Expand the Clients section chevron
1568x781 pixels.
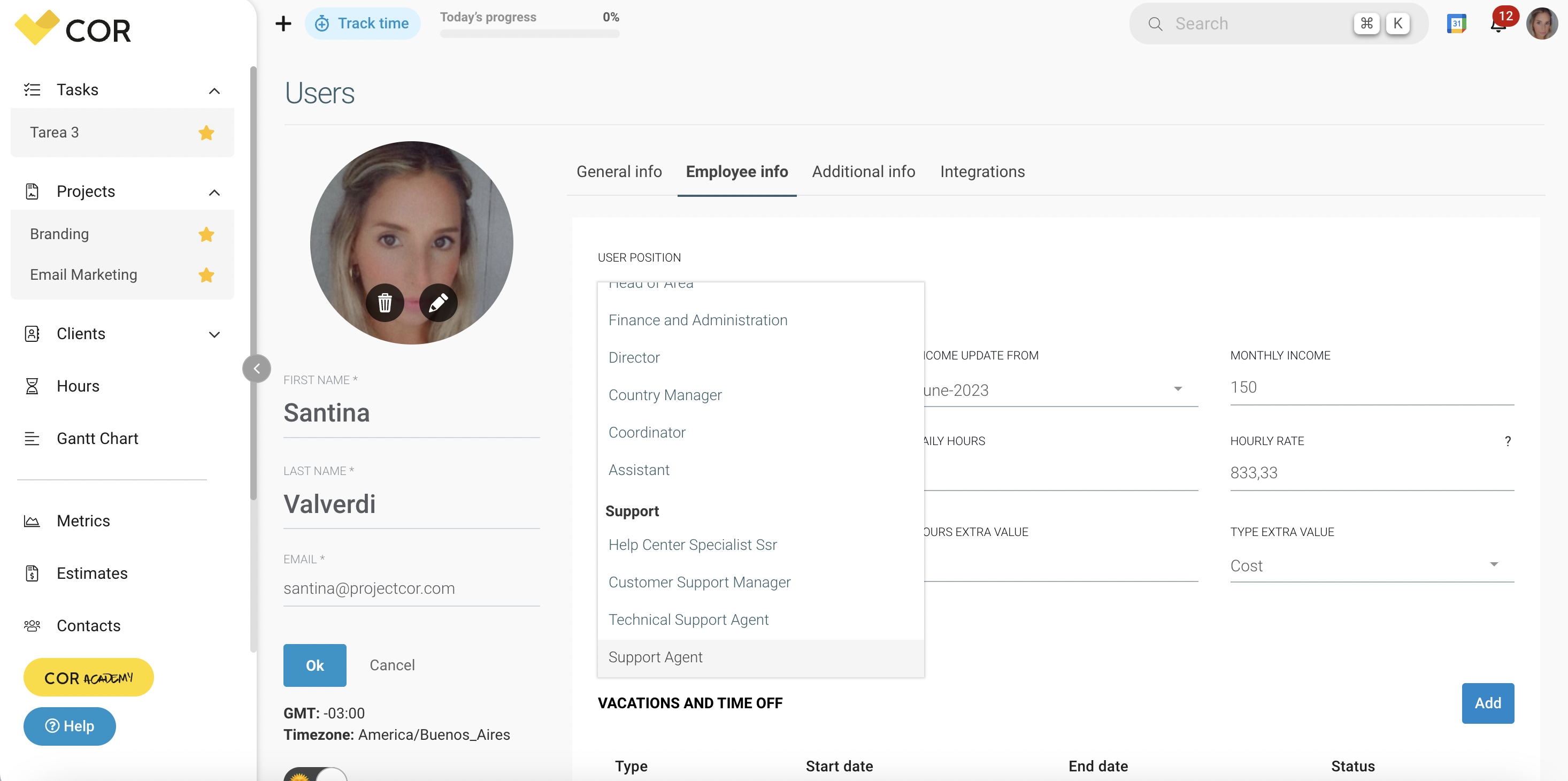[x=214, y=334]
